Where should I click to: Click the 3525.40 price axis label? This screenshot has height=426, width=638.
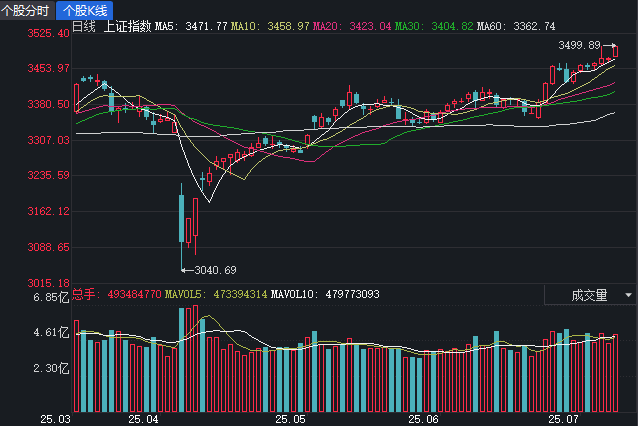pos(48,33)
